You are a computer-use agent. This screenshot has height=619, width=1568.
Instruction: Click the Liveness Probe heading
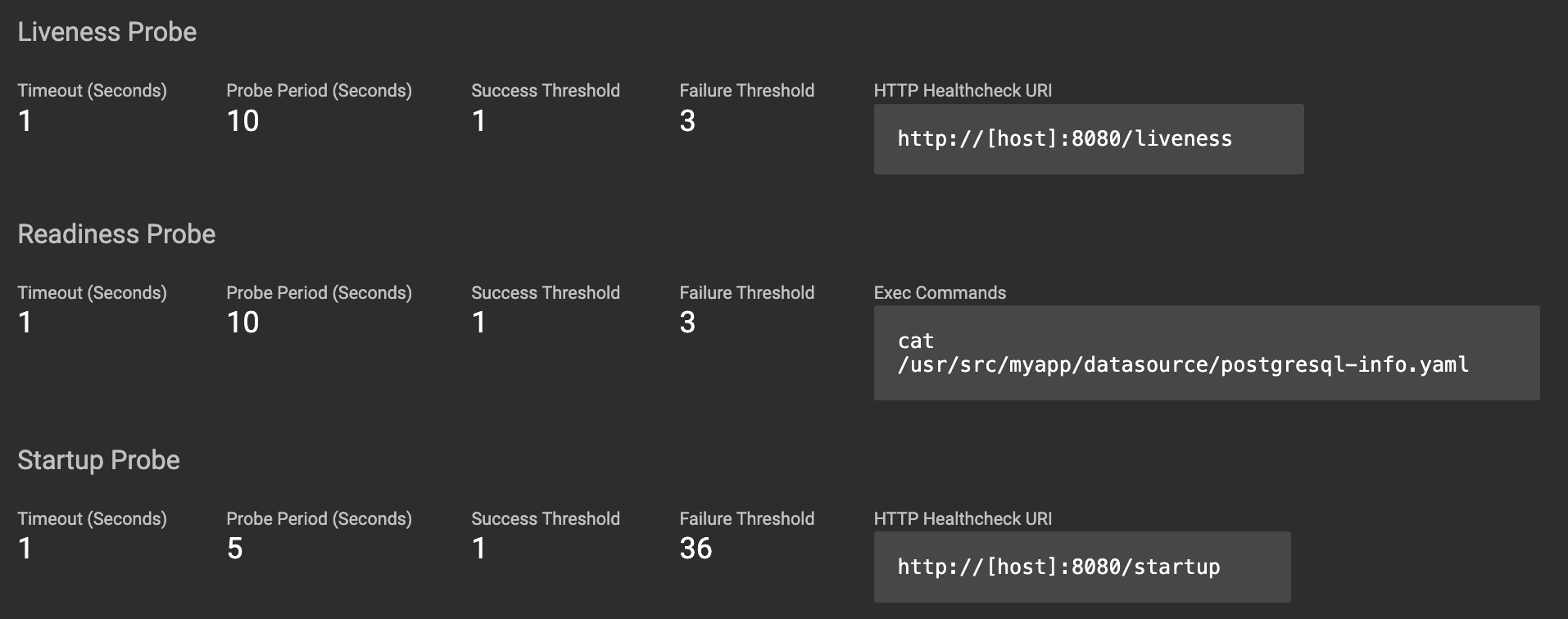(x=107, y=32)
